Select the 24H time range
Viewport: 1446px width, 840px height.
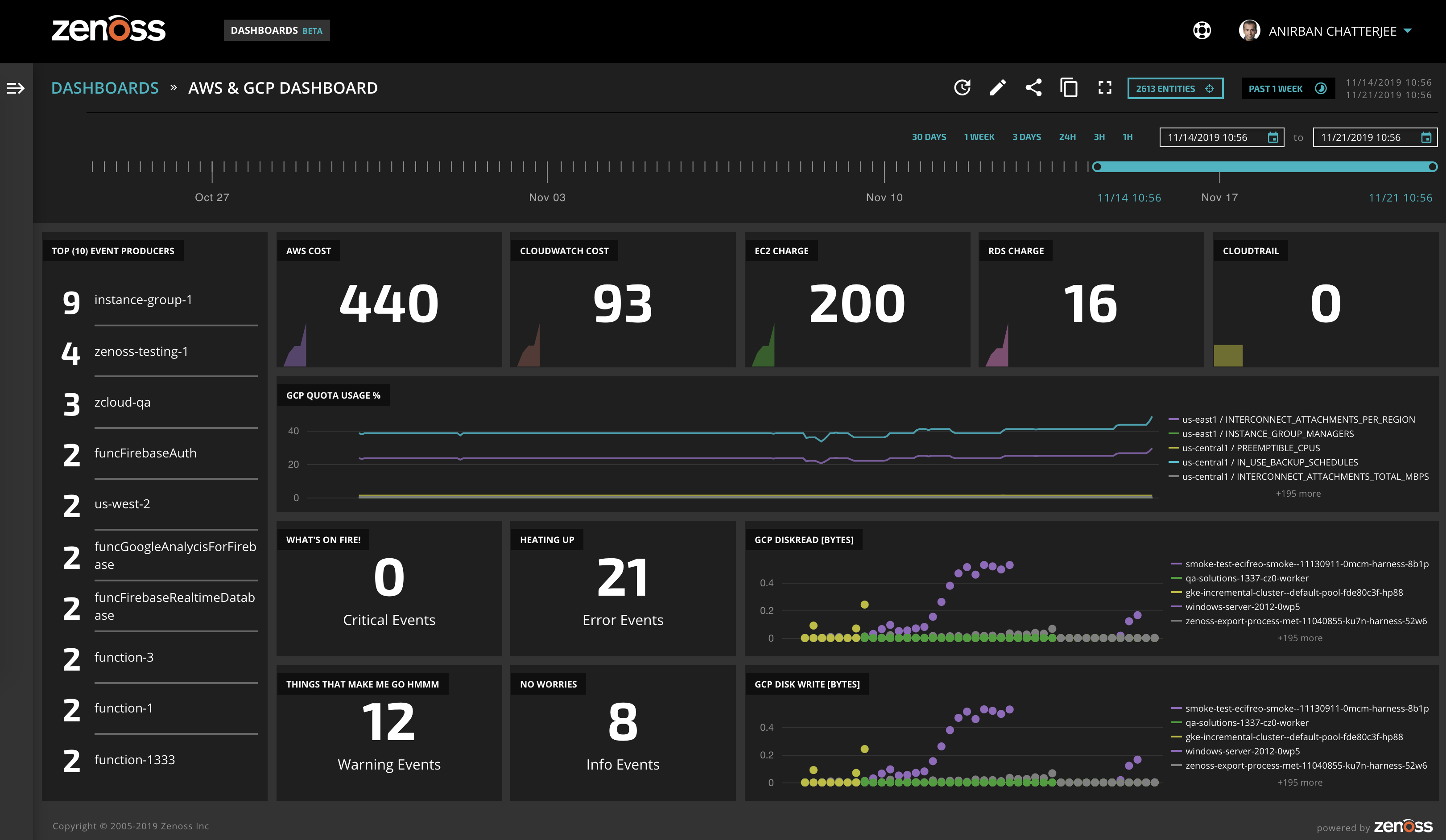point(1067,137)
